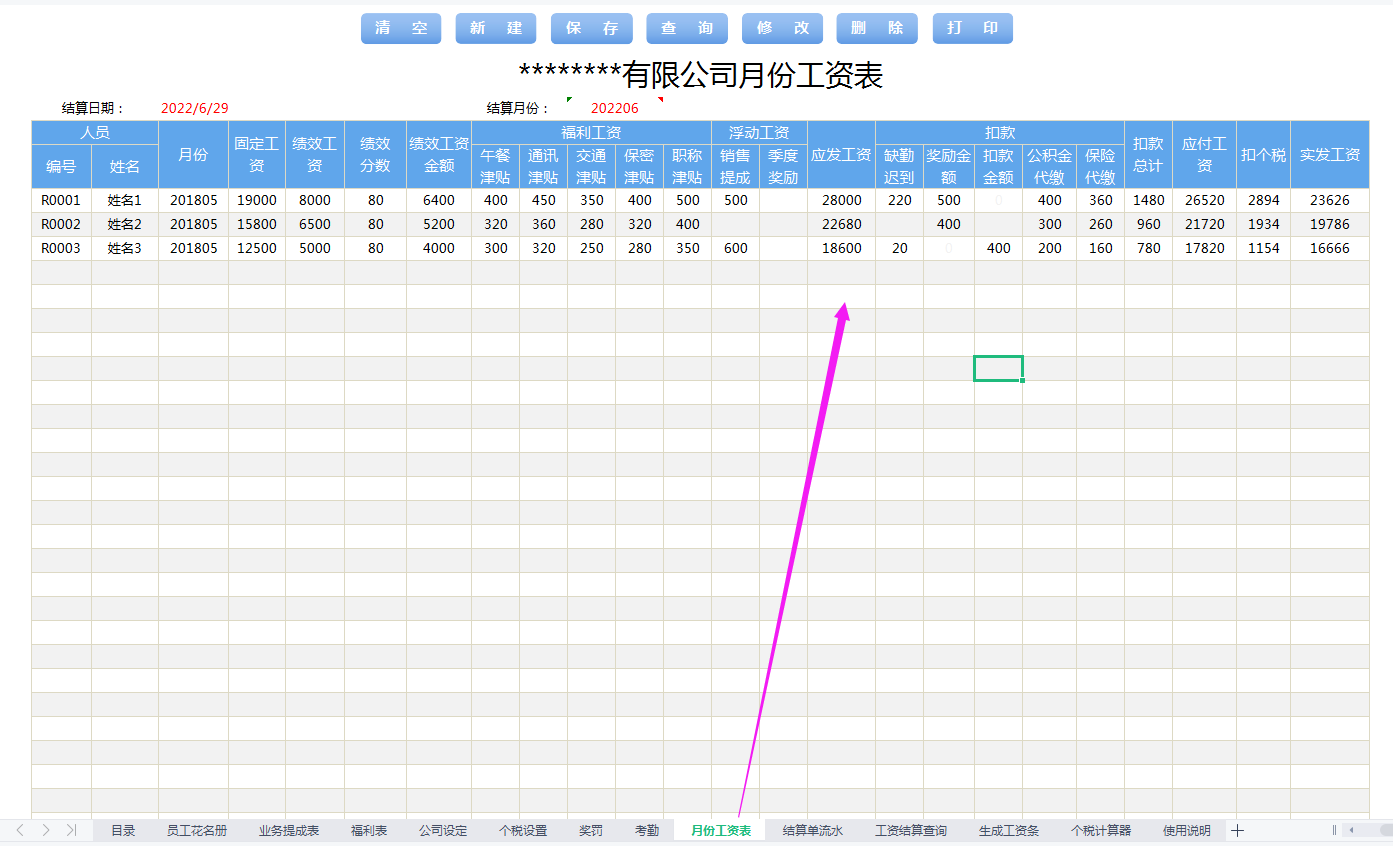
Task: Switch to the 结算单流水 sheet tab
Action: pos(812,830)
